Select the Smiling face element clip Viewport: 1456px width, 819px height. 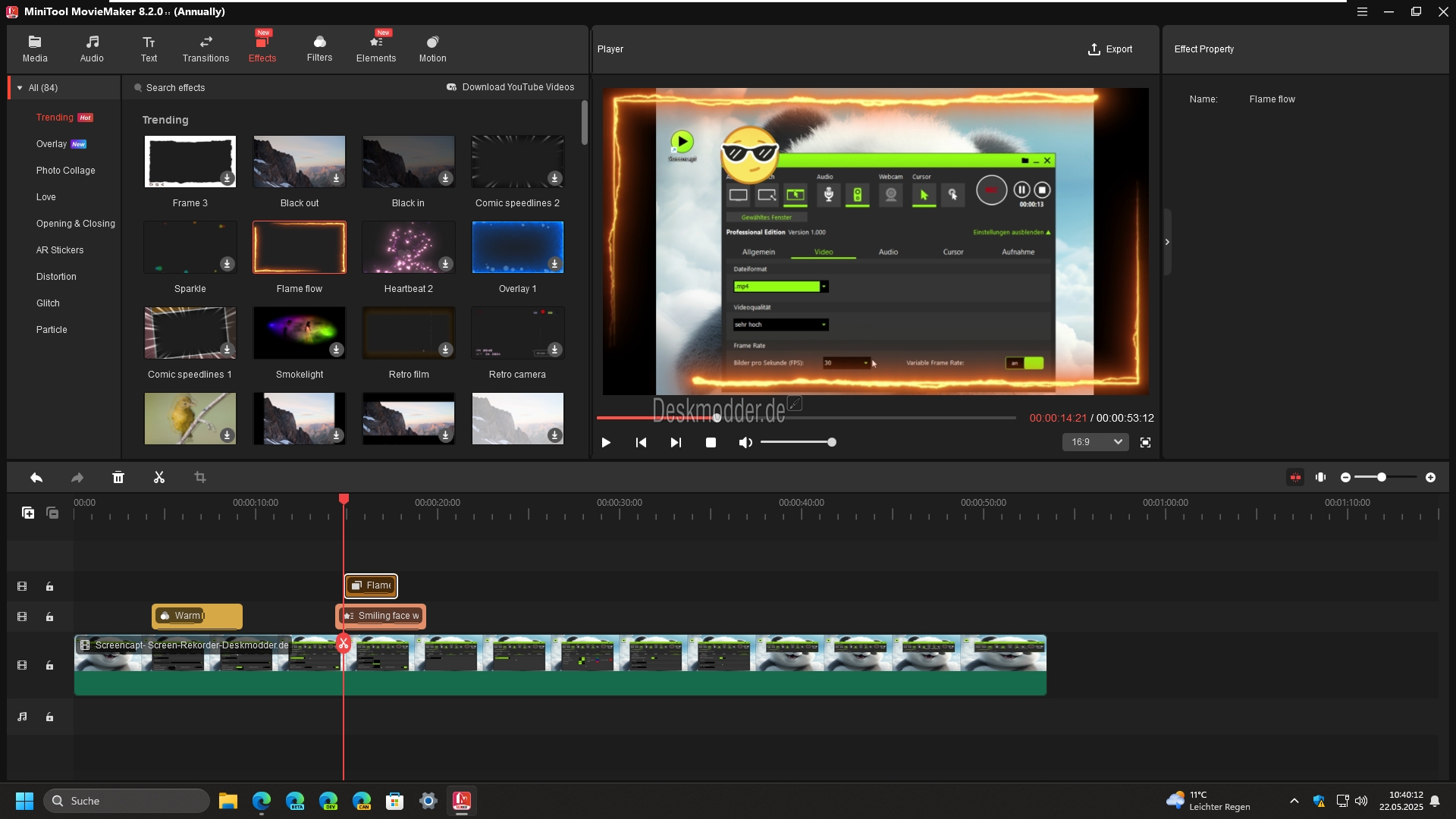[381, 617]
